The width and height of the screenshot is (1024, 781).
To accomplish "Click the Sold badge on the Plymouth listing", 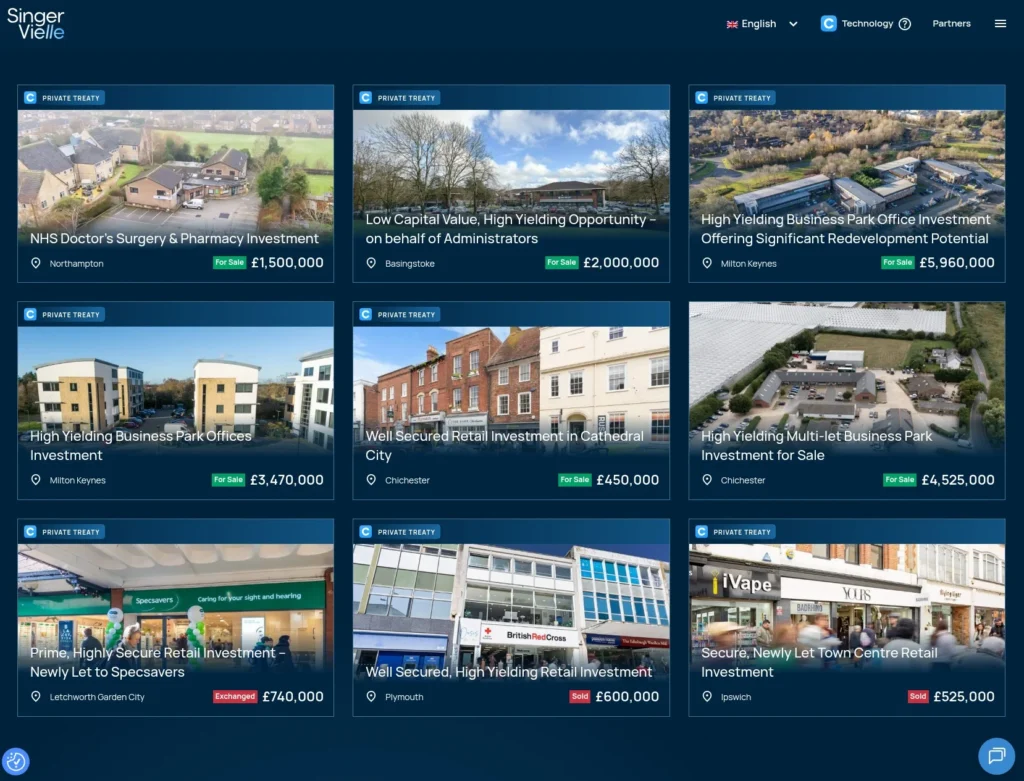I will [x=579, y=697].
